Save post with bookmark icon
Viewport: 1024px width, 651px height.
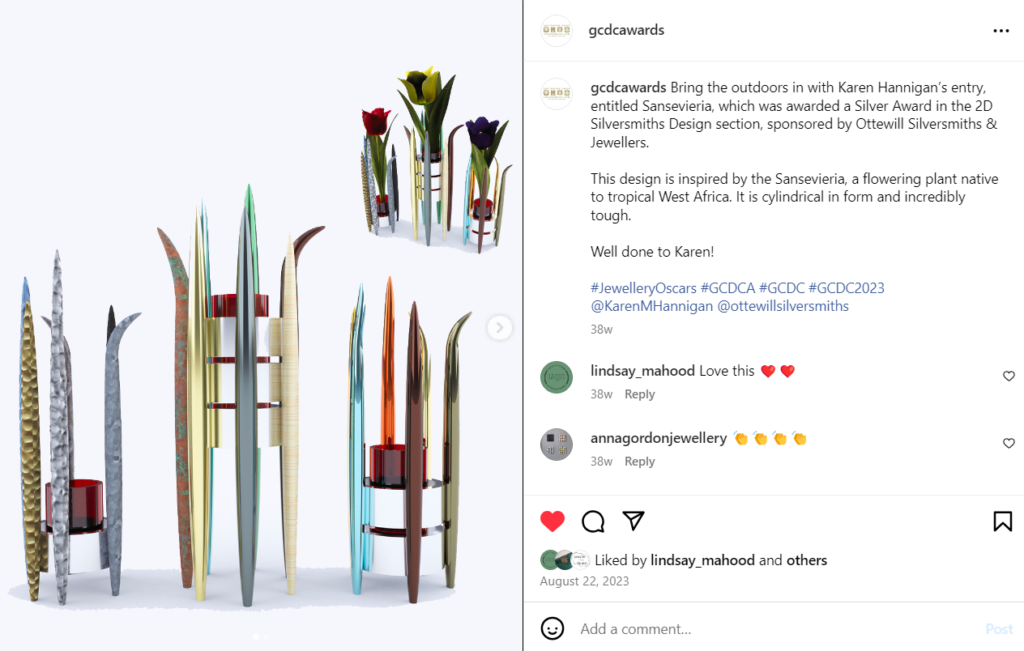coord(1002,521)
